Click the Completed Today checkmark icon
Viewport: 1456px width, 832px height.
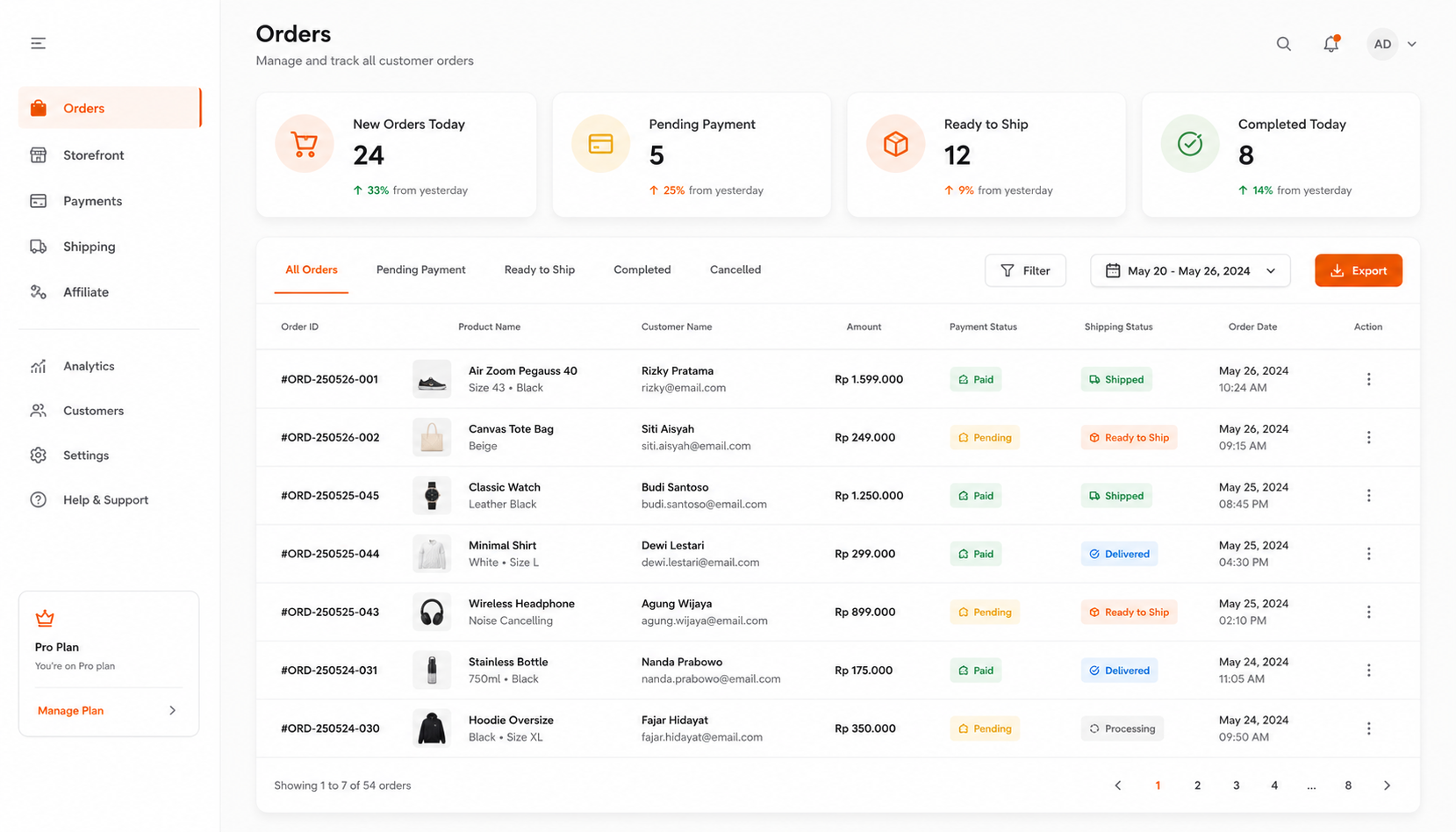[1190, 144]
